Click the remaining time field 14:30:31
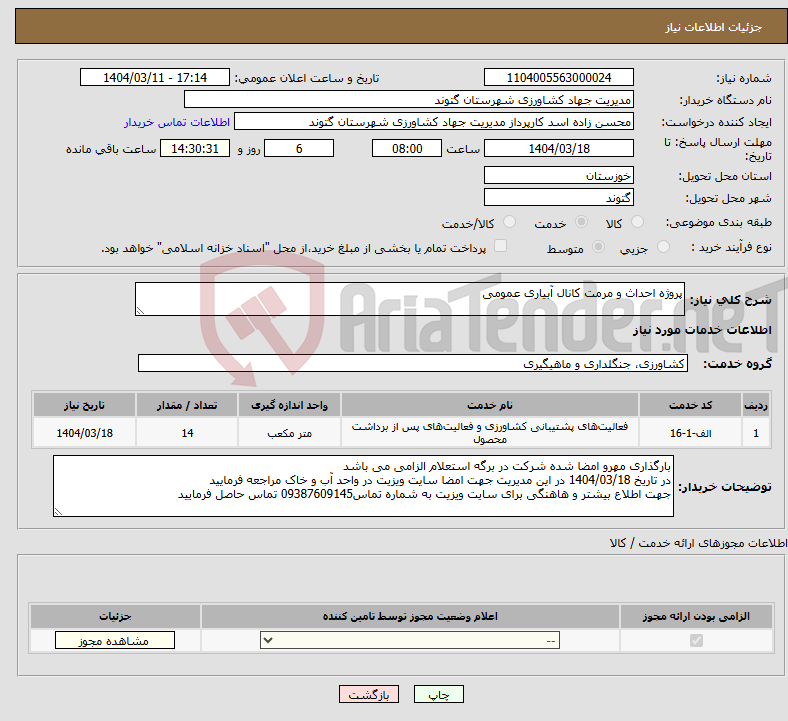This screenshot has width=788, height=721. click(195, 148)
